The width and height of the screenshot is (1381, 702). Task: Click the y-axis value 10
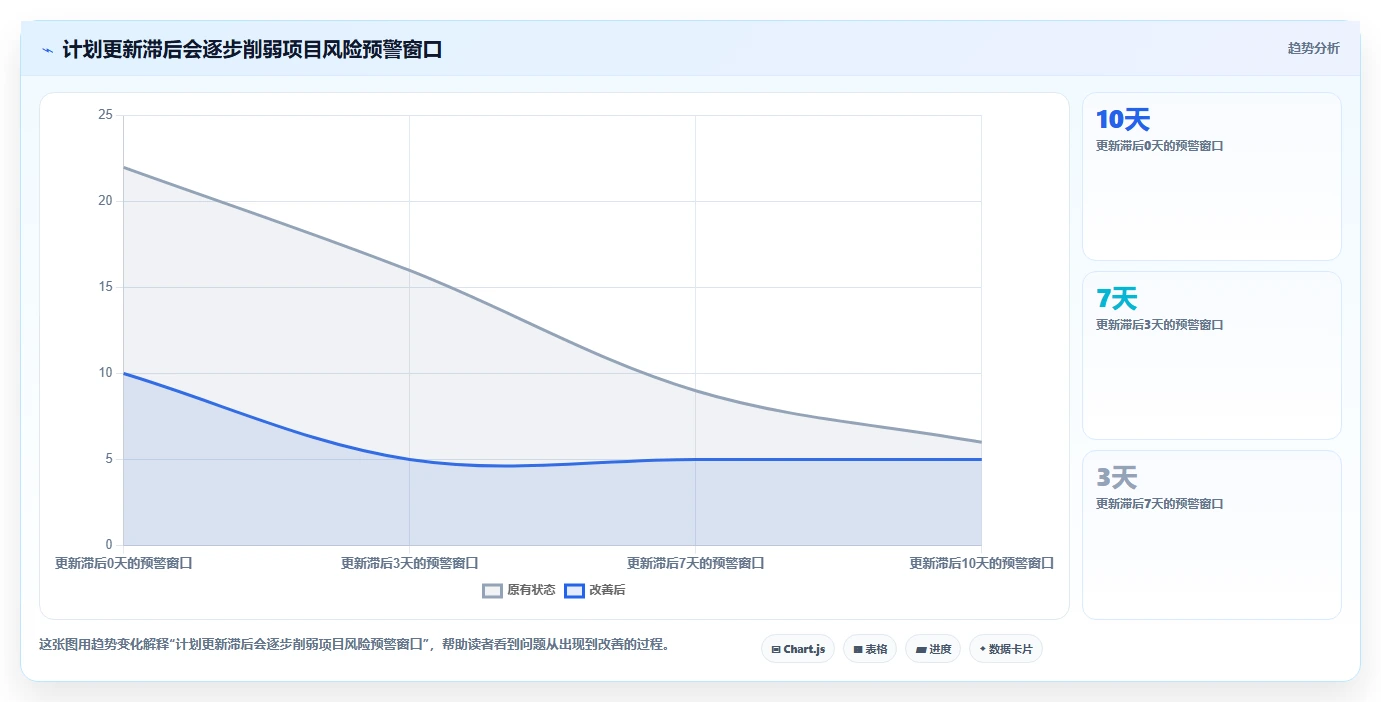click(105, 373)
